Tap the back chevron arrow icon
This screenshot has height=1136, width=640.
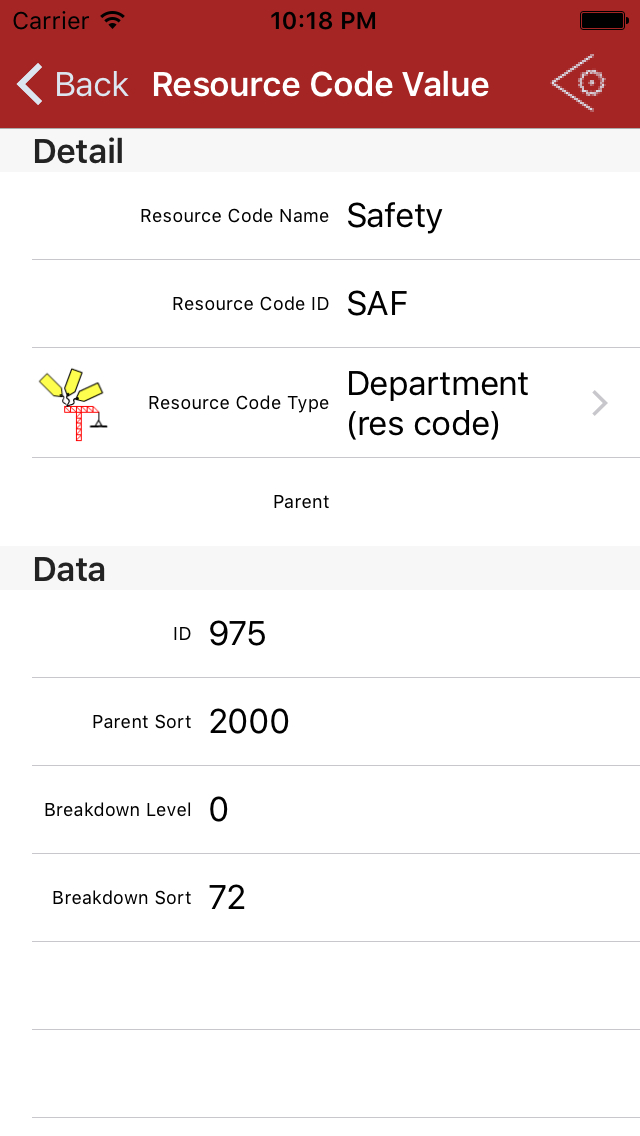[x=30, y=84]
